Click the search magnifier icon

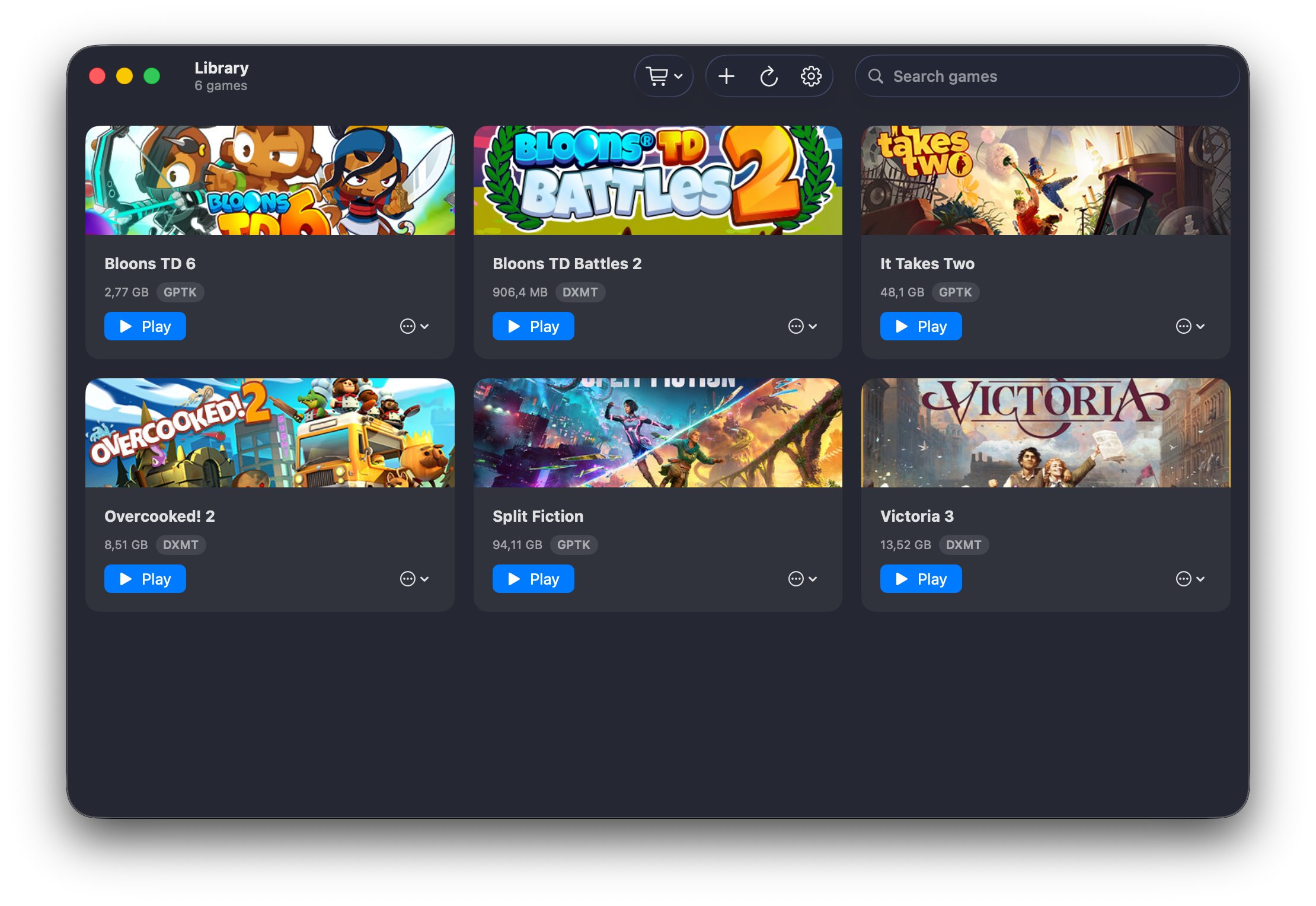coord(876,76)
